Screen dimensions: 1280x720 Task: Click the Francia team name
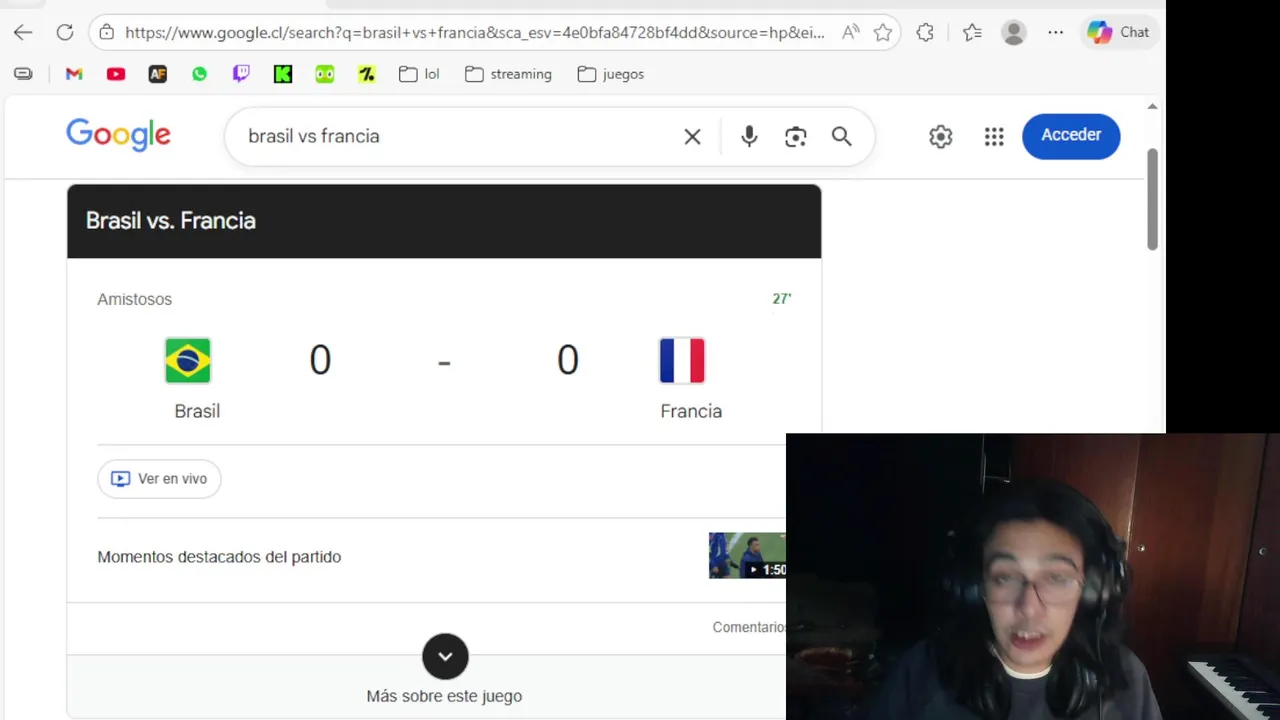[x=691, y=411]
